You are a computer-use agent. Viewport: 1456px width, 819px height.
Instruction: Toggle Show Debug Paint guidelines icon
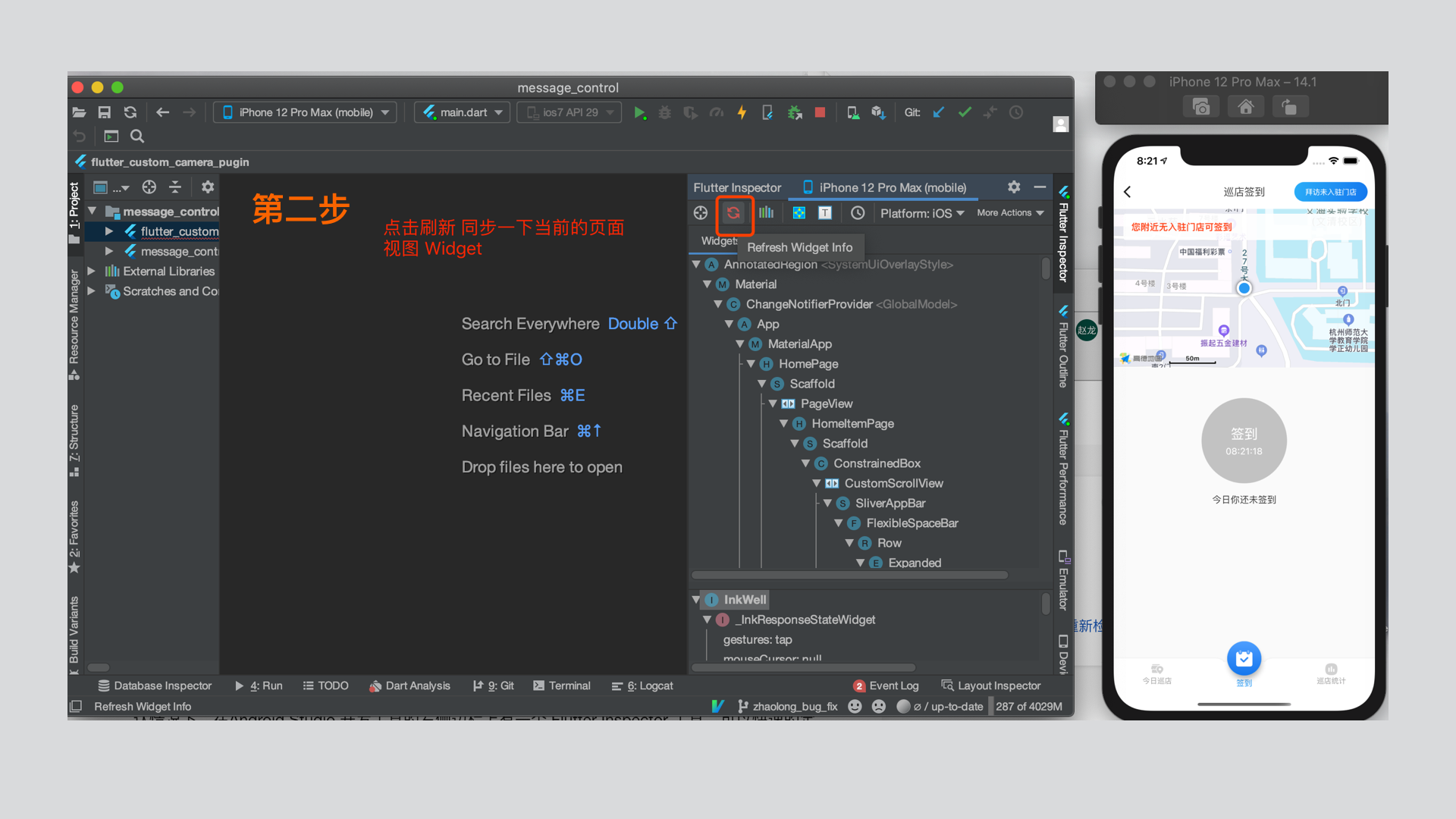pyautogui.click(x=799, y=213)
